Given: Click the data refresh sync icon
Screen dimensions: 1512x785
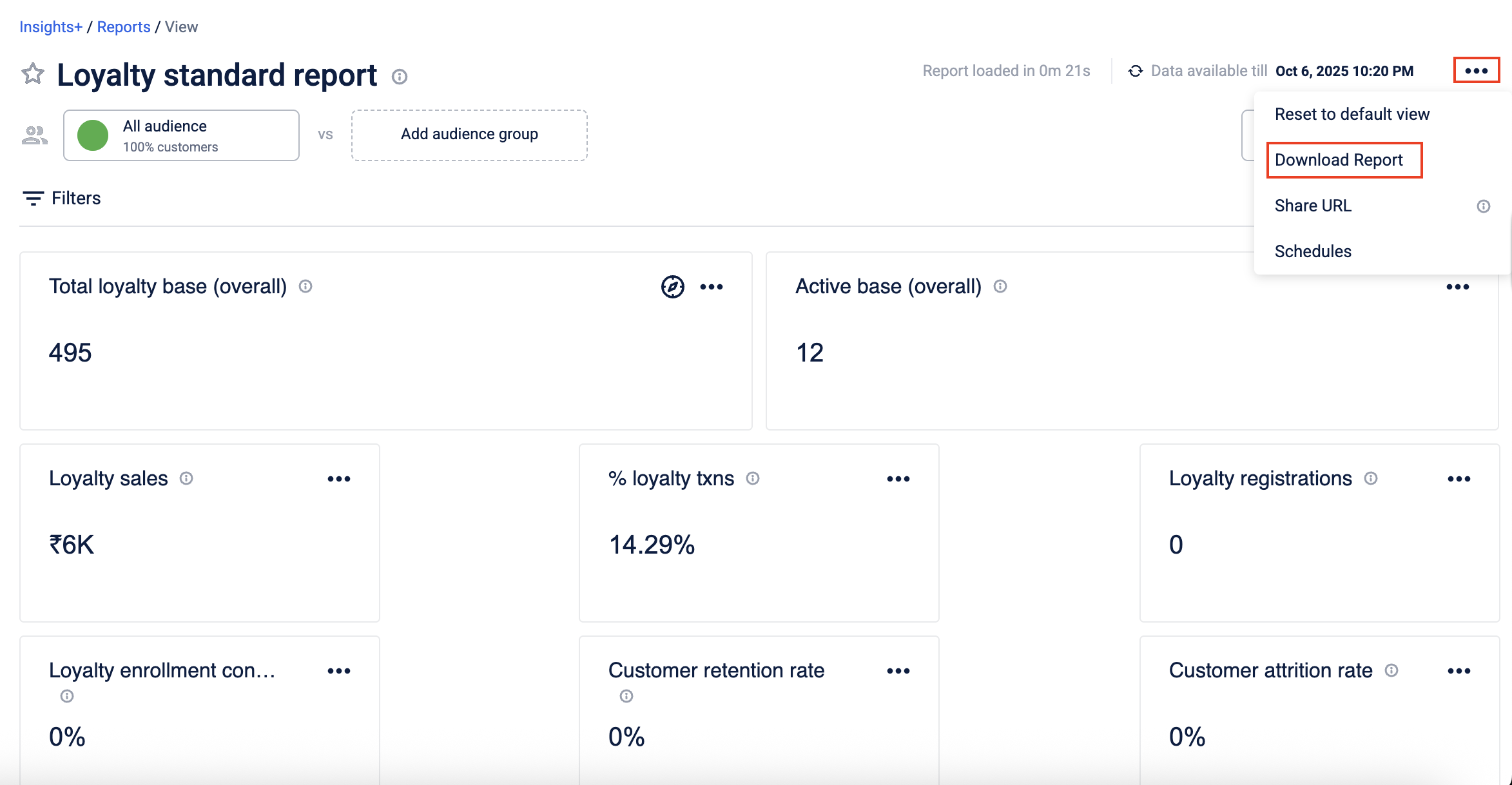Looking at the screenshot, I should (x=1136, y=71).
